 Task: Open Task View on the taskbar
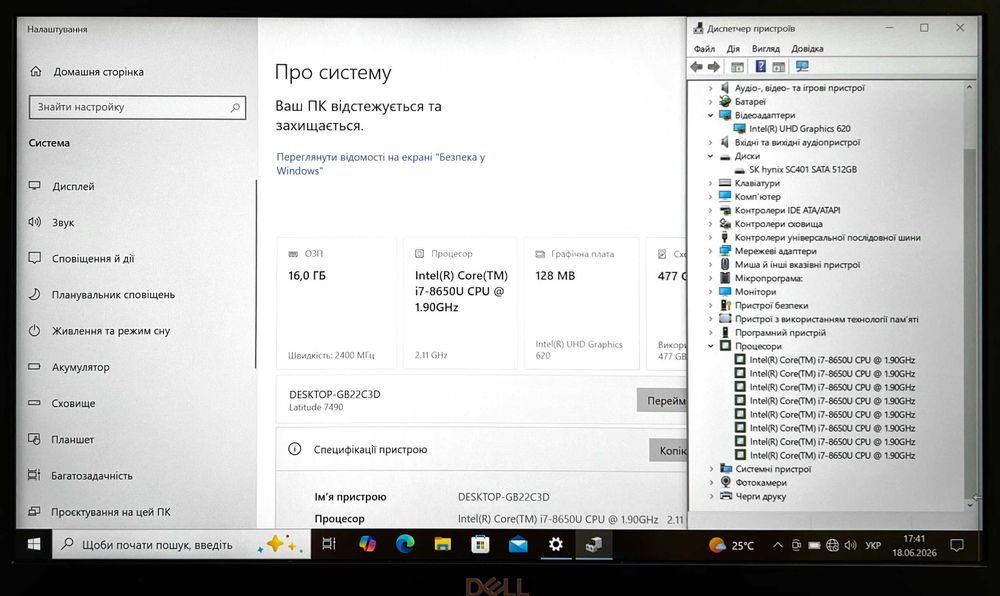[x=328, y=544]
